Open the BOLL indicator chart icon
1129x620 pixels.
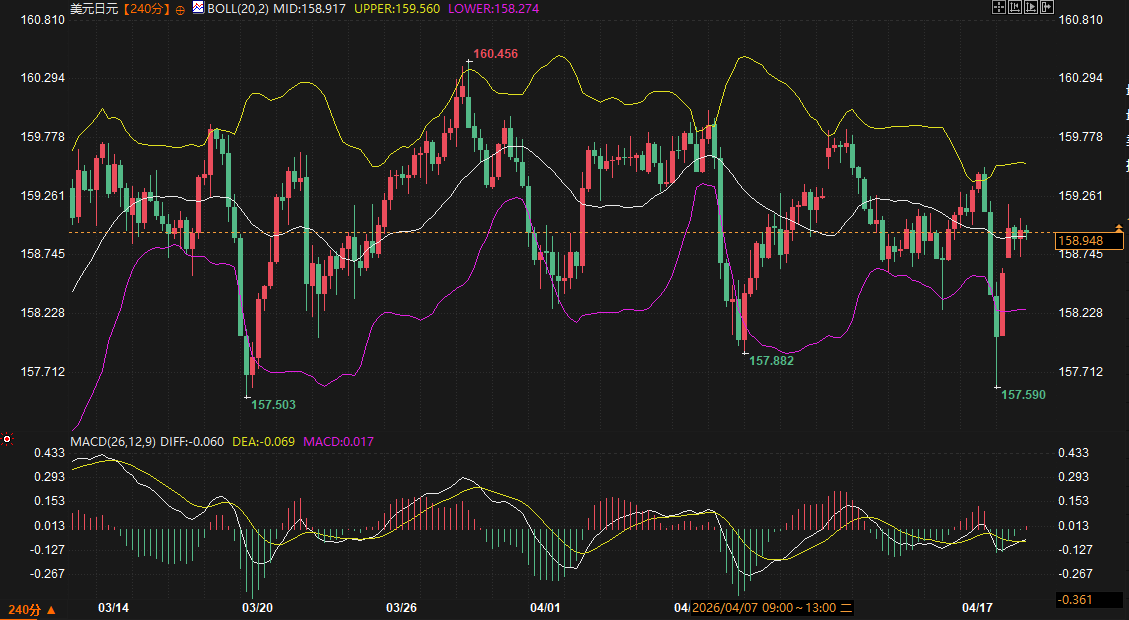click(198, 7)
